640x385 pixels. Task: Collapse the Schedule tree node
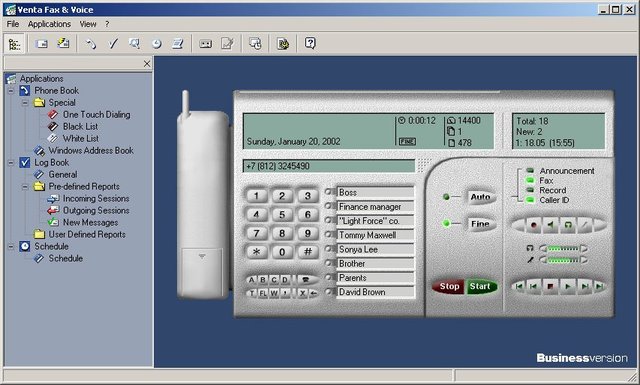[11, 247]
